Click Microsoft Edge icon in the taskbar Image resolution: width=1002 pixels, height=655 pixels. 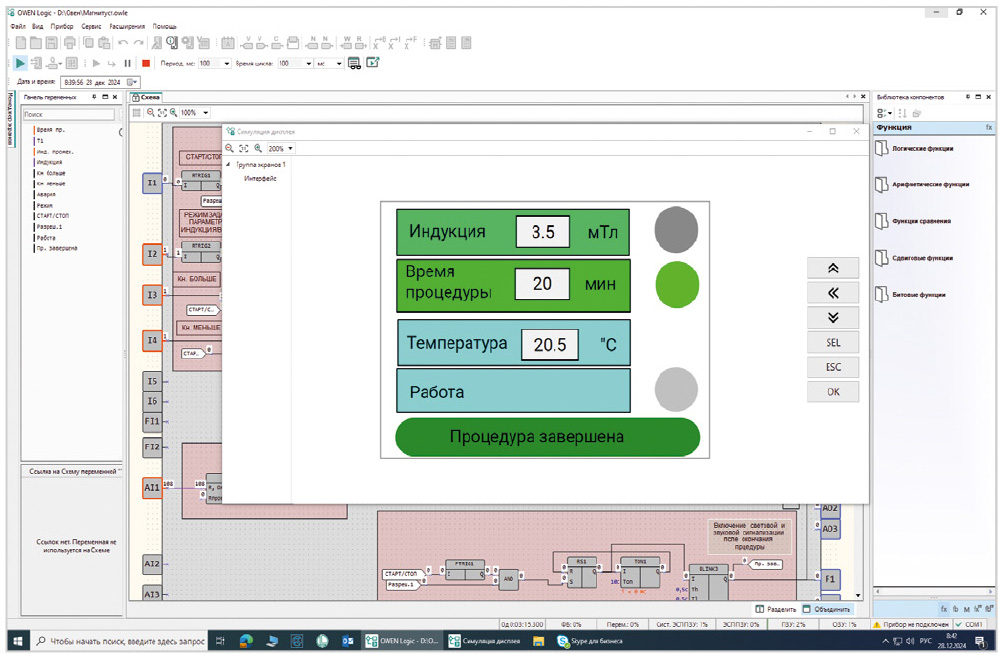point(246,641)
